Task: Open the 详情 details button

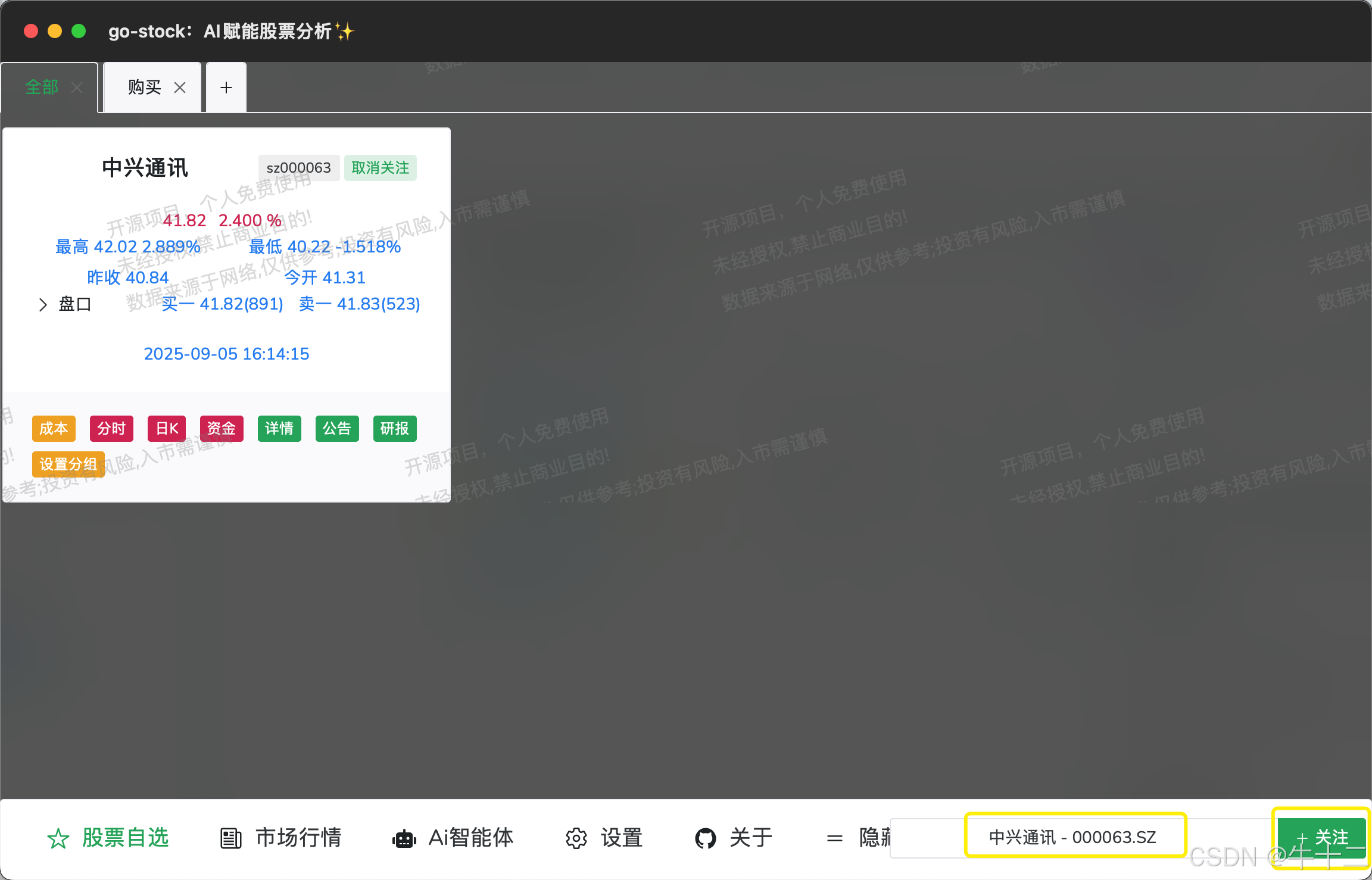Action: pyautogui.click(x=279, y=429)
